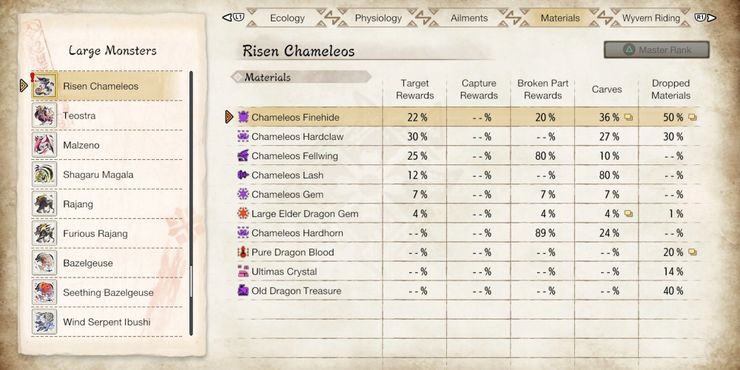Select the Large Elder Dragon Gem icon
Screen dimensions: 740x370
coord(243,213)
